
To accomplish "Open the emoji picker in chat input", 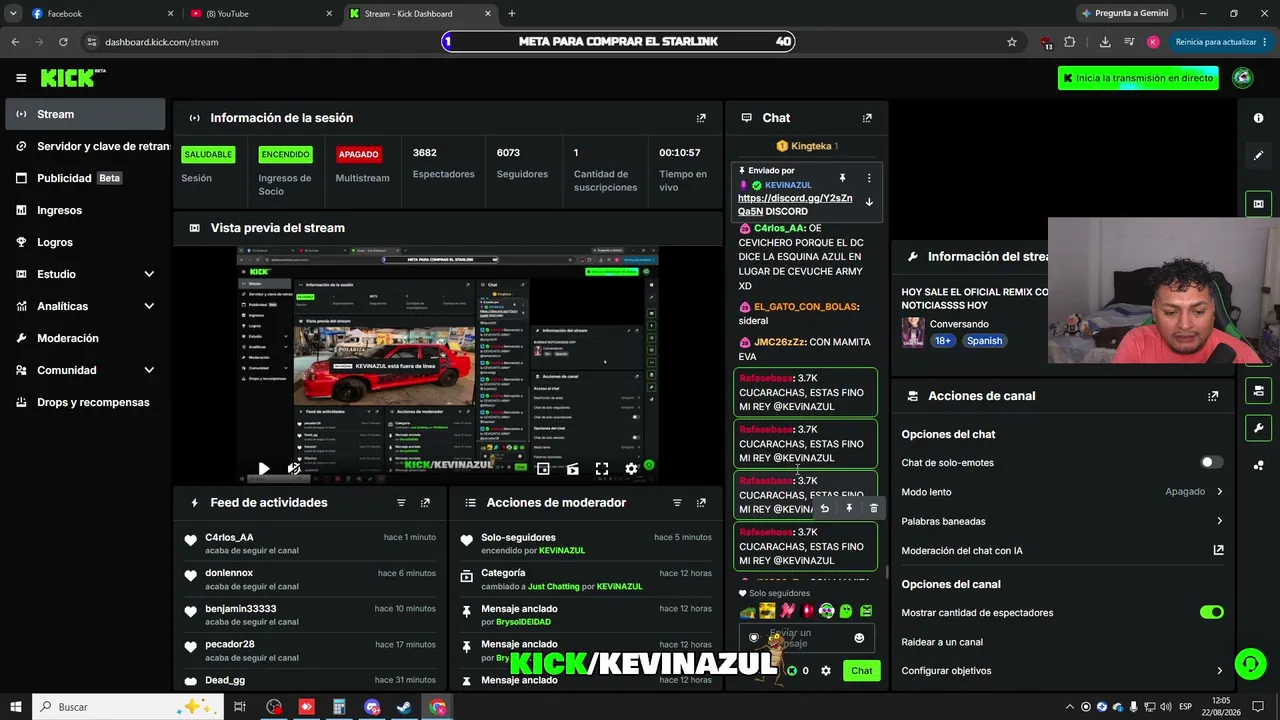I will tap(859, 638).
